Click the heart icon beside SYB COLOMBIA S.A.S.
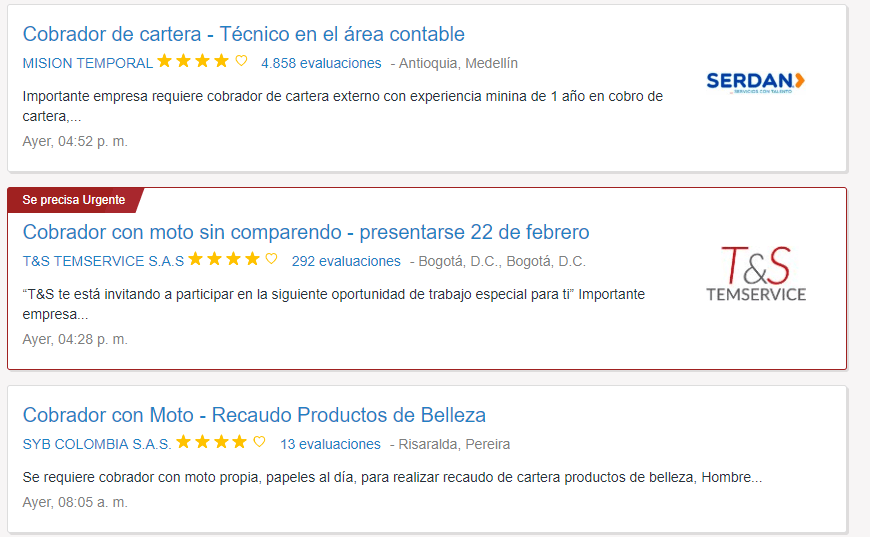Screen dimensions: 870x537 pyautogui.click(x=259, y=442)
